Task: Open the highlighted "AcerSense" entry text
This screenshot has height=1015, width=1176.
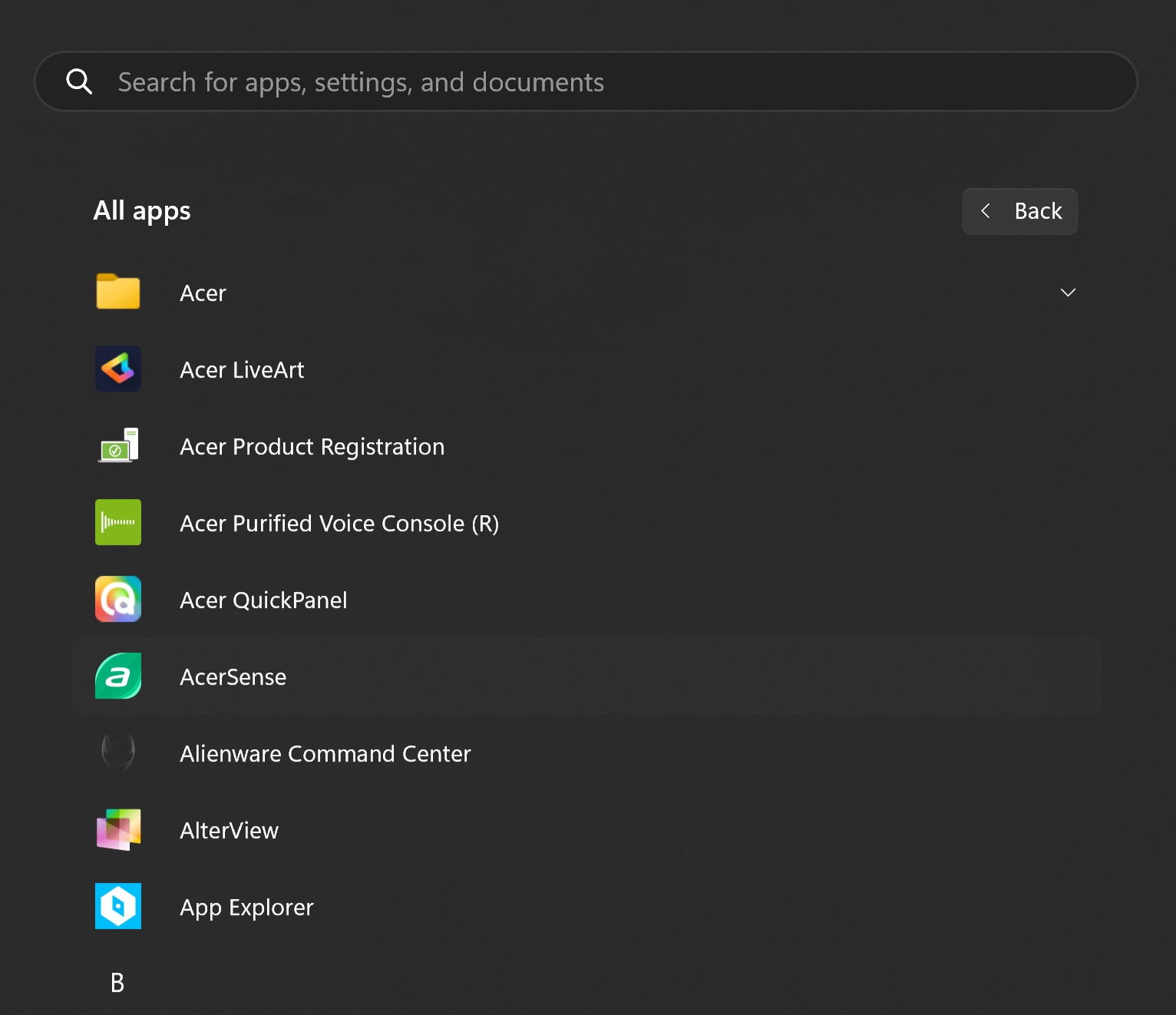Action: [233, 677]
